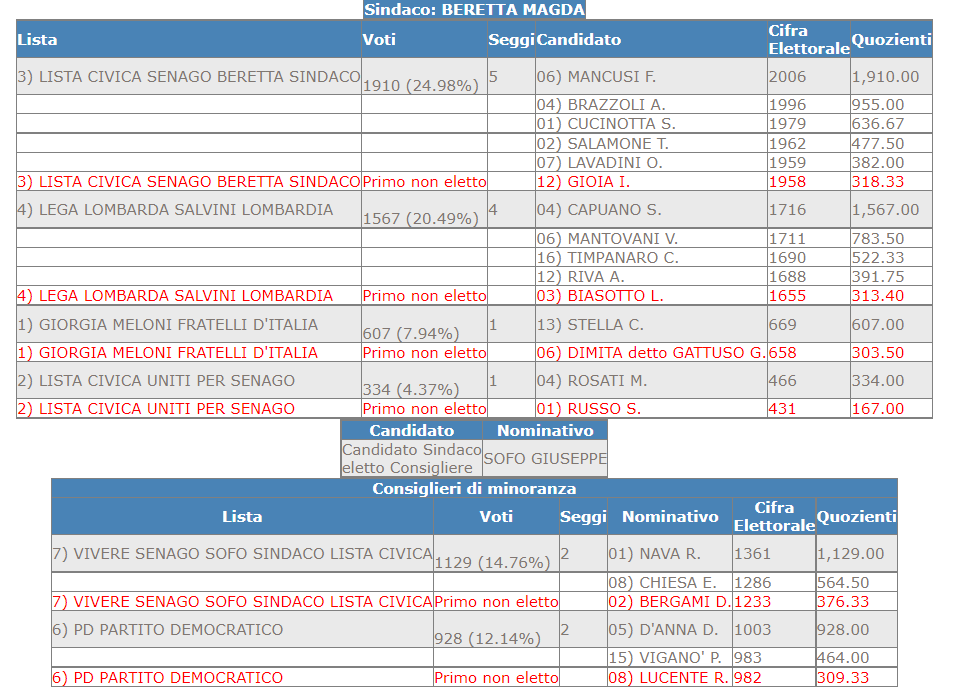
Task: Click non-elected candidate '03) BIASOTTO L.'
Action: [599, 296]
